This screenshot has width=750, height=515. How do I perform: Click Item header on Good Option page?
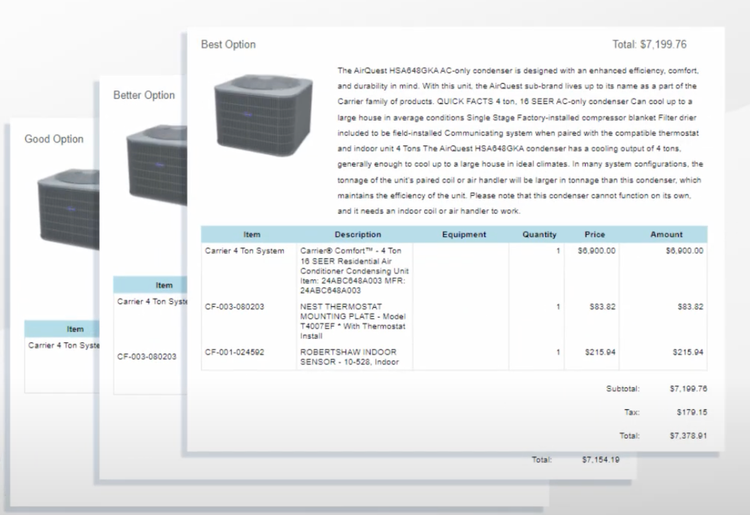pyautogui.click(x=75, y=329)
